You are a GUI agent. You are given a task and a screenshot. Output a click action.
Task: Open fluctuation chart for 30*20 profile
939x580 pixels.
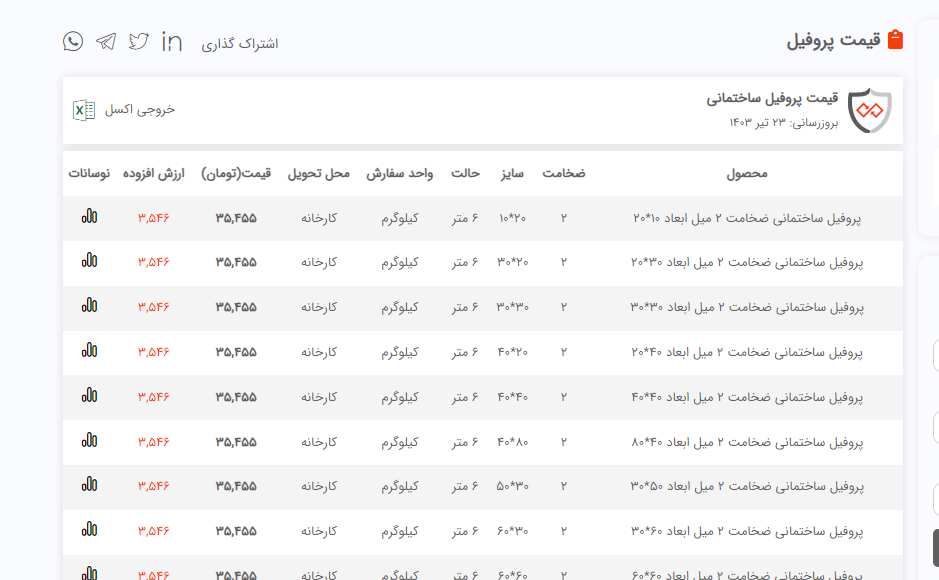pos(90,261)
